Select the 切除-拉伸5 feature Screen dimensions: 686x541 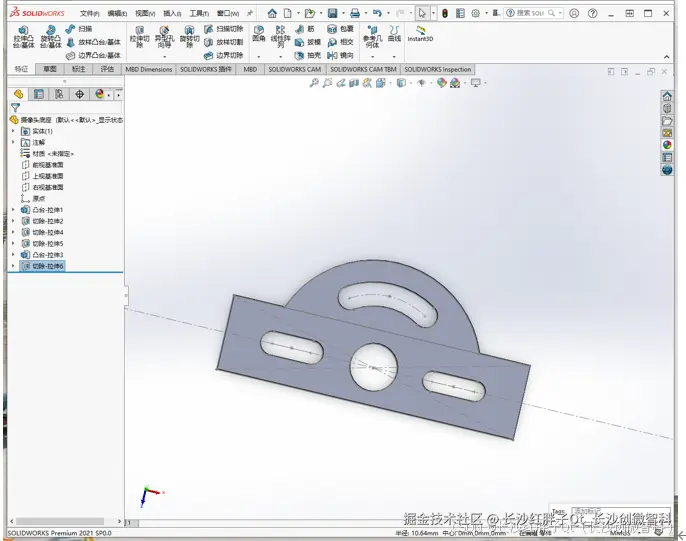(42, 244)
